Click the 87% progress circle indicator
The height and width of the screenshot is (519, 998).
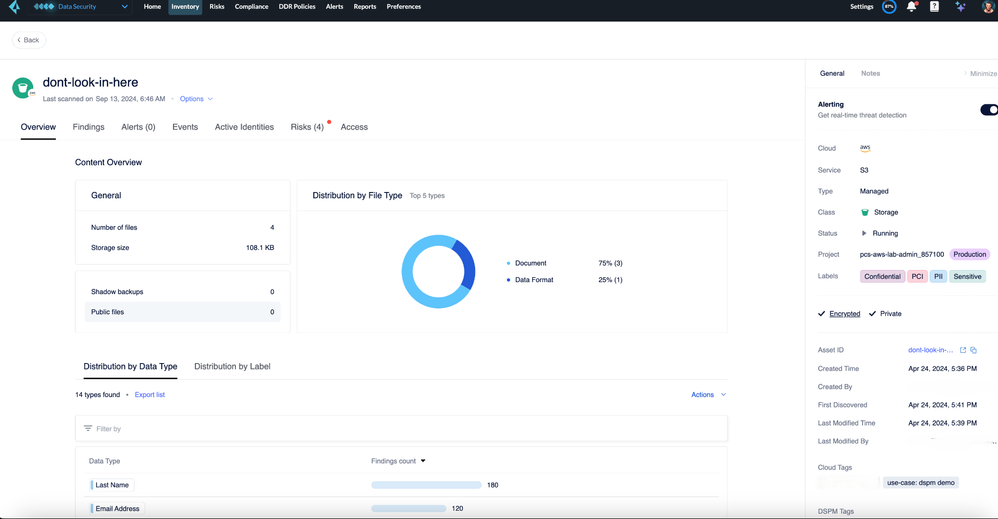click(x=889, y=7)
